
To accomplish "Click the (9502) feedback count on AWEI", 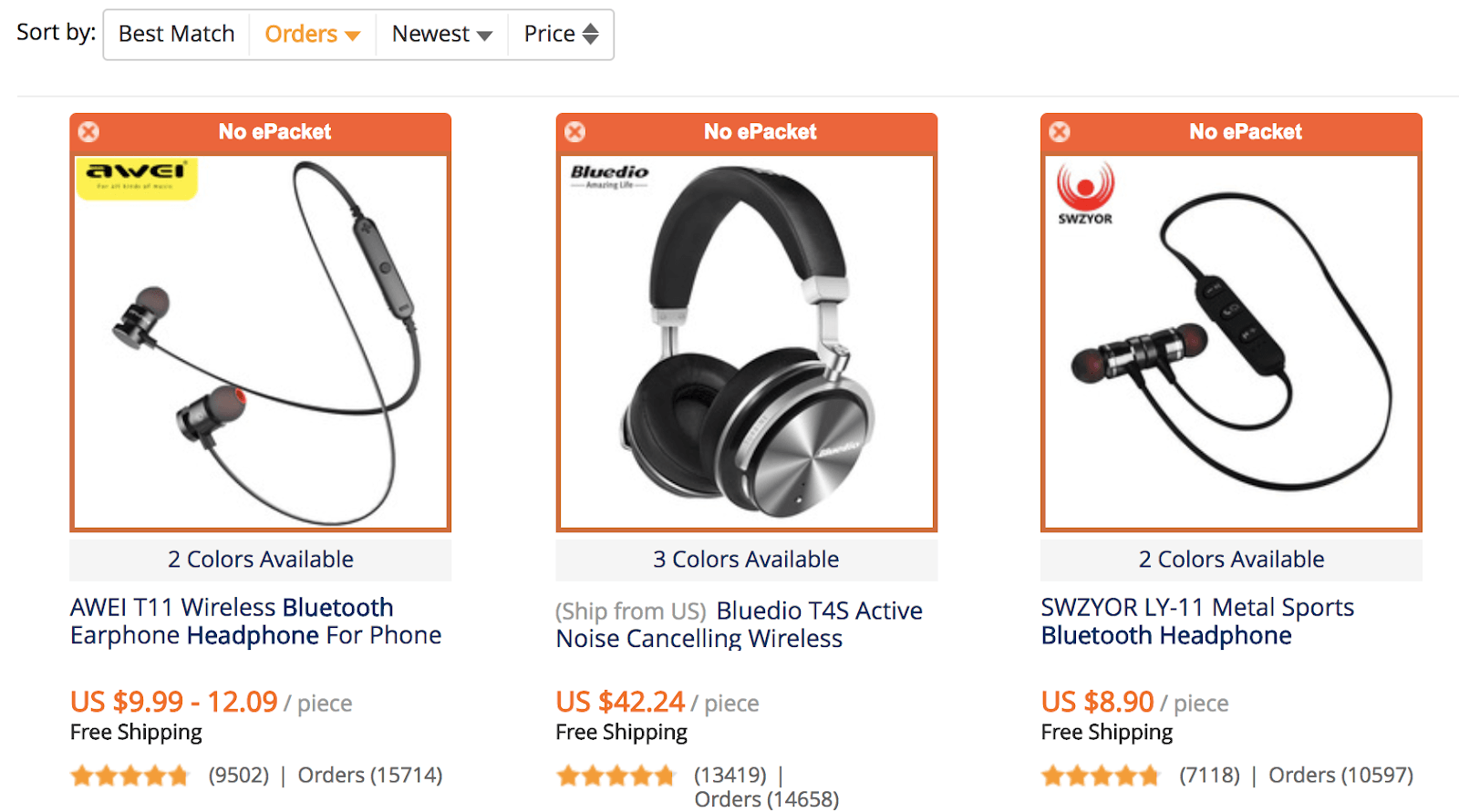I will coord(237,775).
